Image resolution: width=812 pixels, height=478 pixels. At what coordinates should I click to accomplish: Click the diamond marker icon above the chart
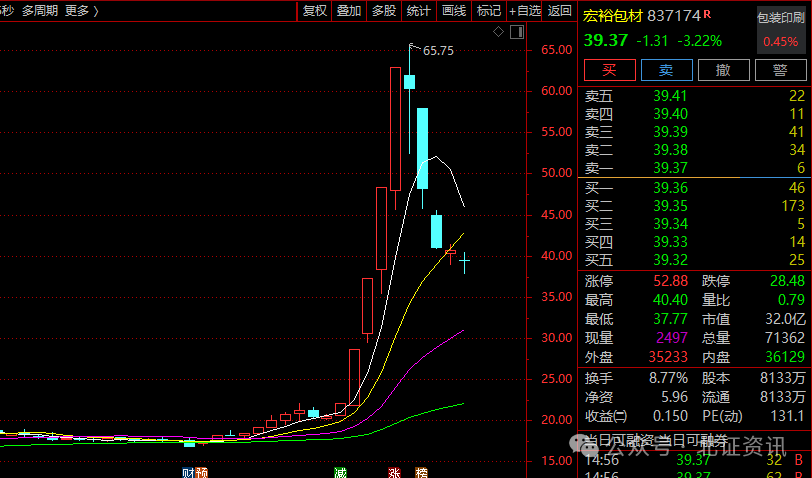[498, 32]
